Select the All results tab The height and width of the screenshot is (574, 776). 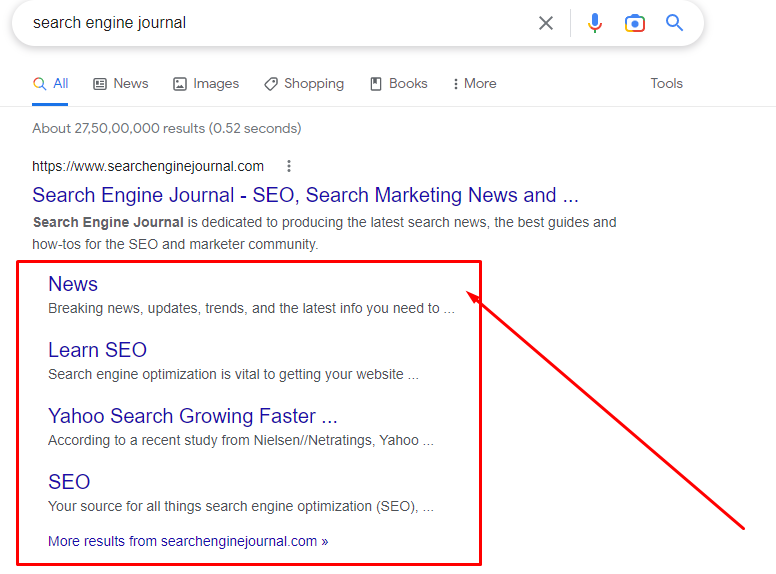(50, 84)
